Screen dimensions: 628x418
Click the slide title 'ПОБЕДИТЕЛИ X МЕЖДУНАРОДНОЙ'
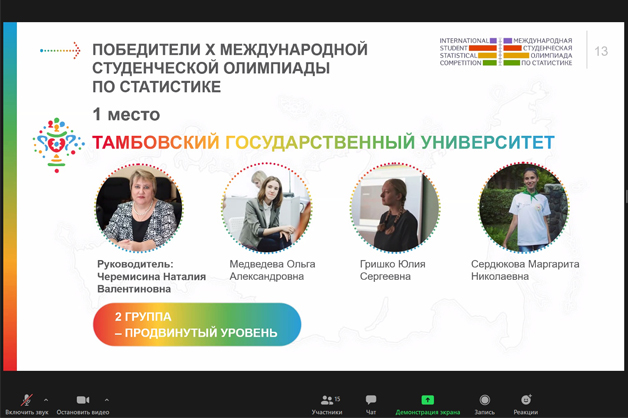pyautogui.click(x=230, y=50)
